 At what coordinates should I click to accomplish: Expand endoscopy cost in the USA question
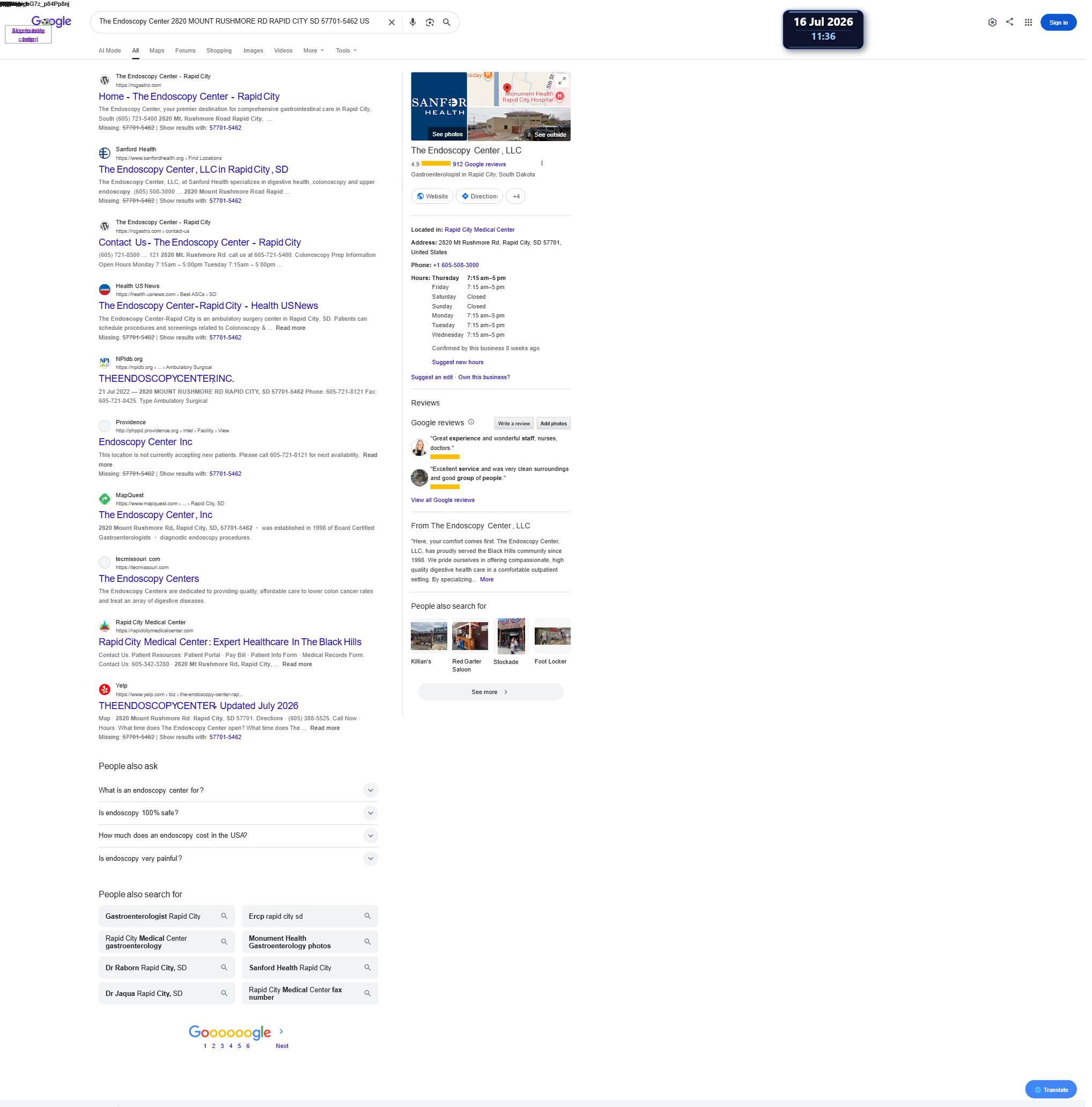pos(371,836)
